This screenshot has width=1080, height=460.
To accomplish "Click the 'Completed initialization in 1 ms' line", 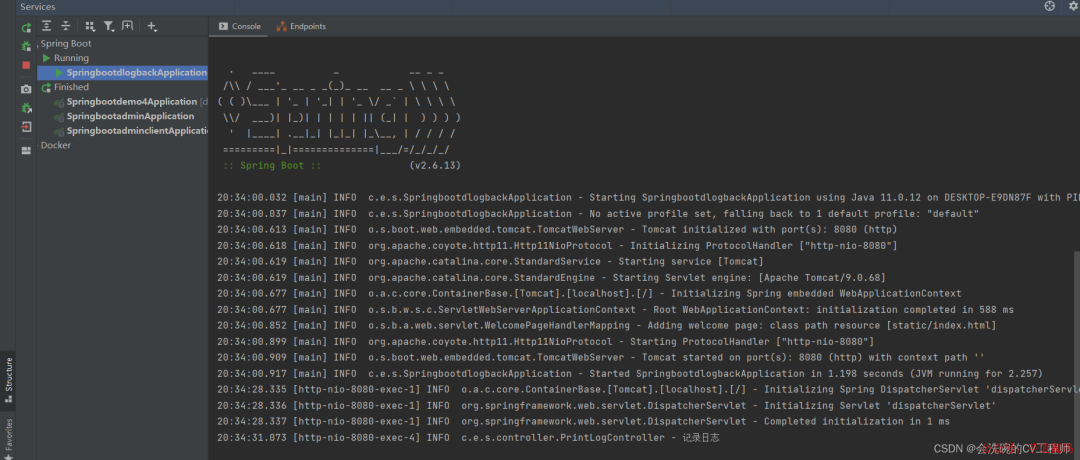I will click(583, 421).
